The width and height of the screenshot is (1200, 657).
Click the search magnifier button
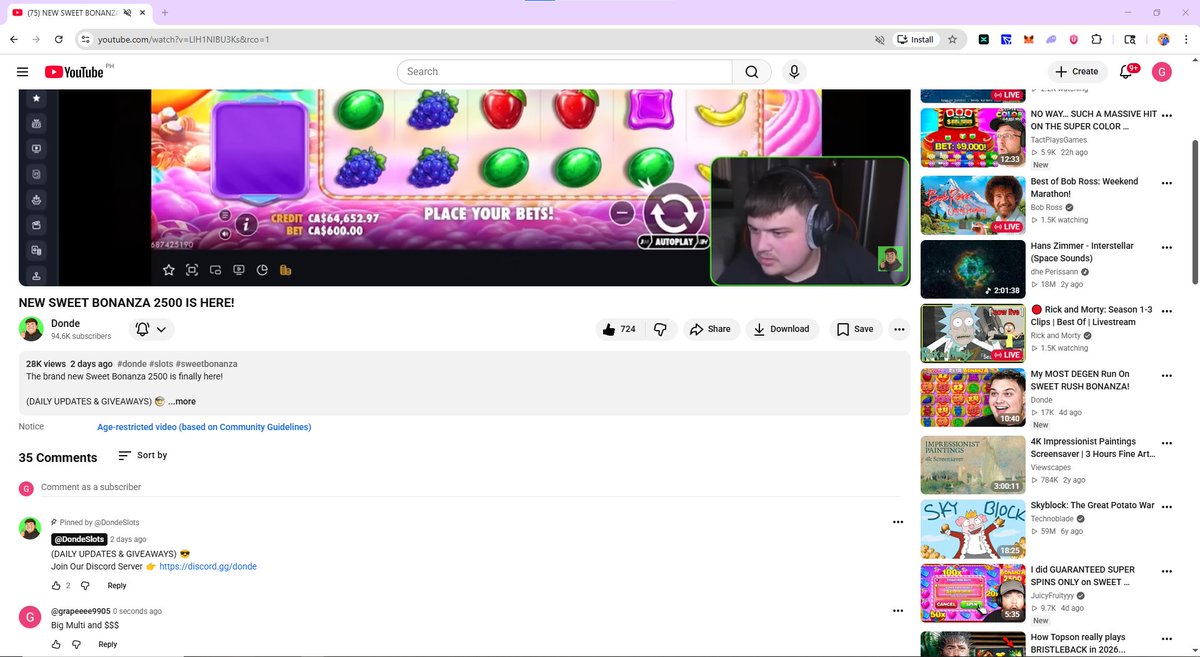tap(752, 71)
